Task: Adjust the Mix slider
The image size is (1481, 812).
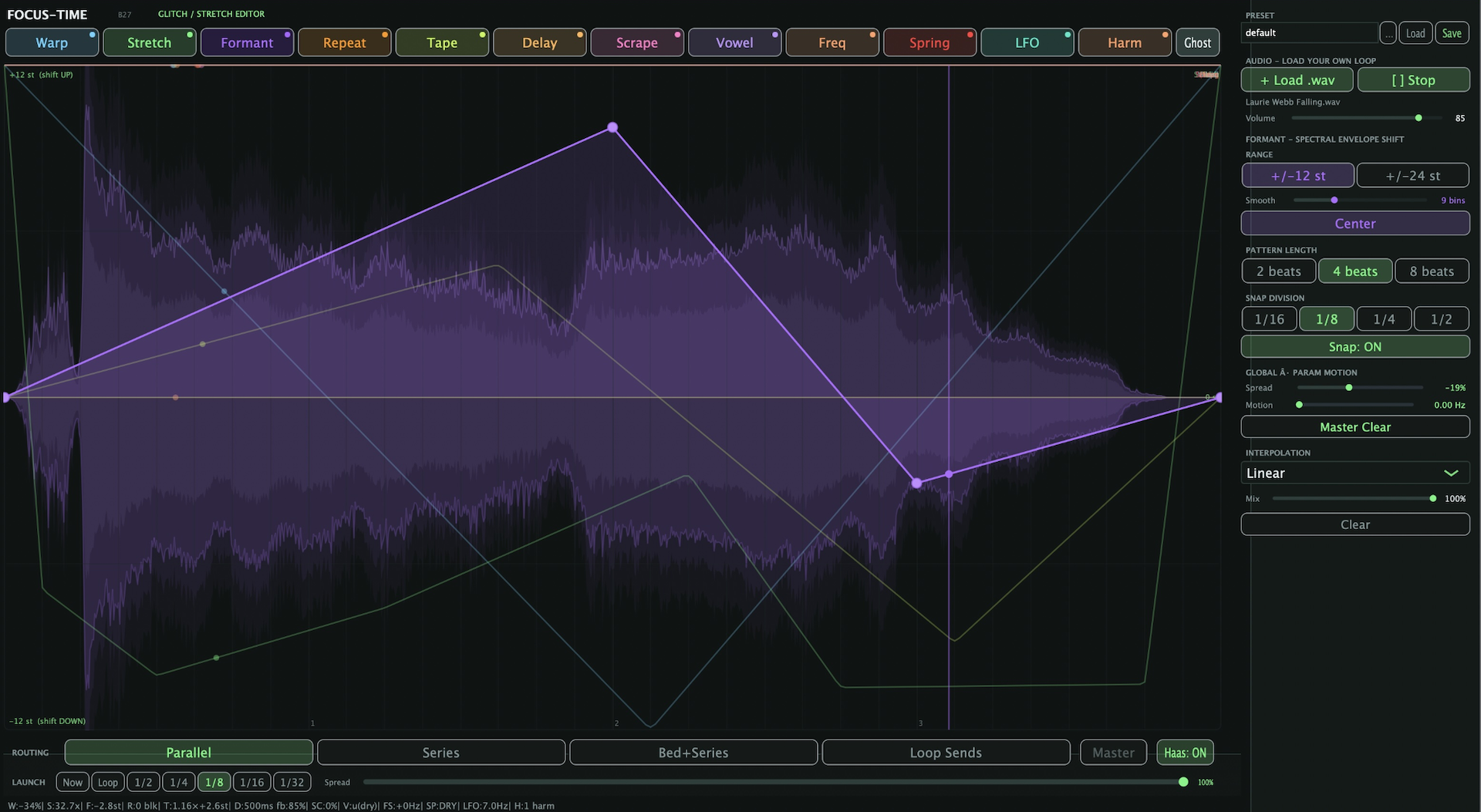Action: pos(1354,499)
